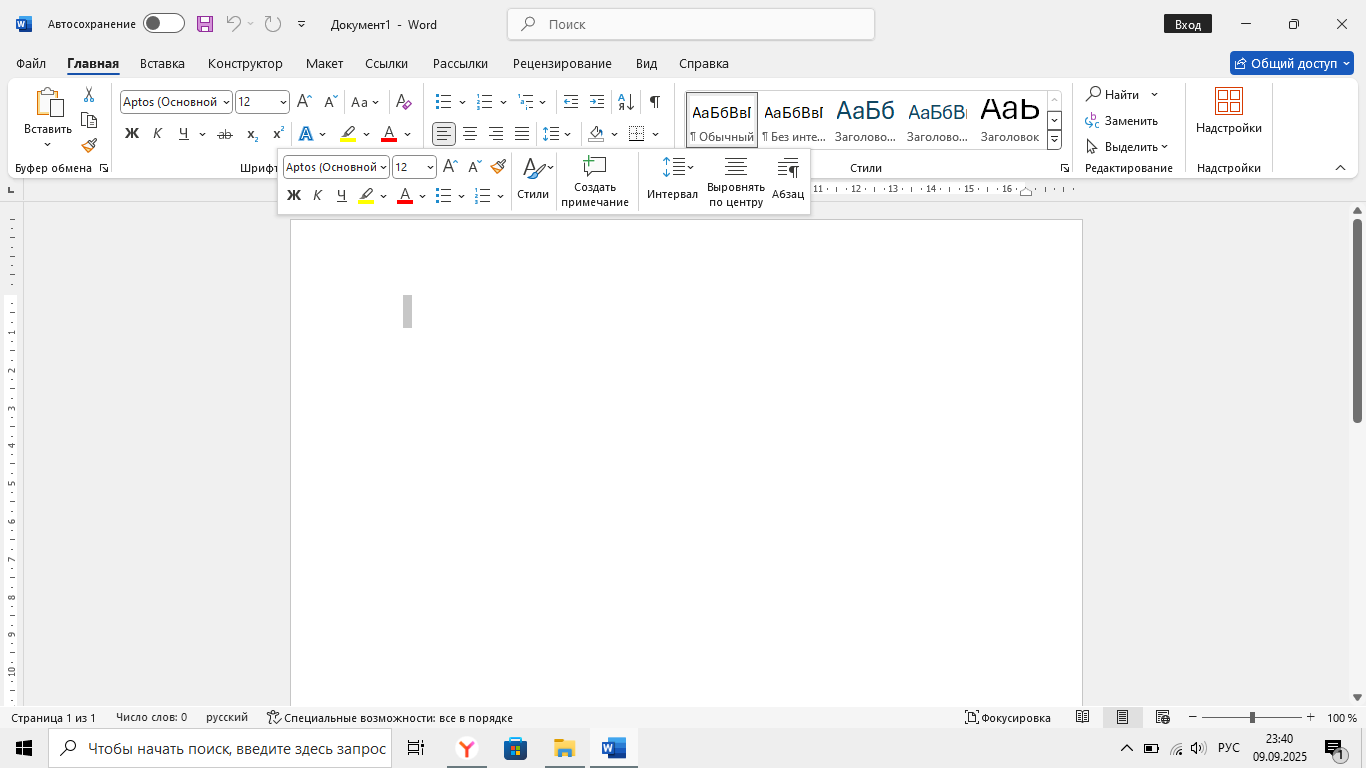1366x768 pixels.
Task: Toggle center alignment in the ribbon
Action: coord(470,134)
